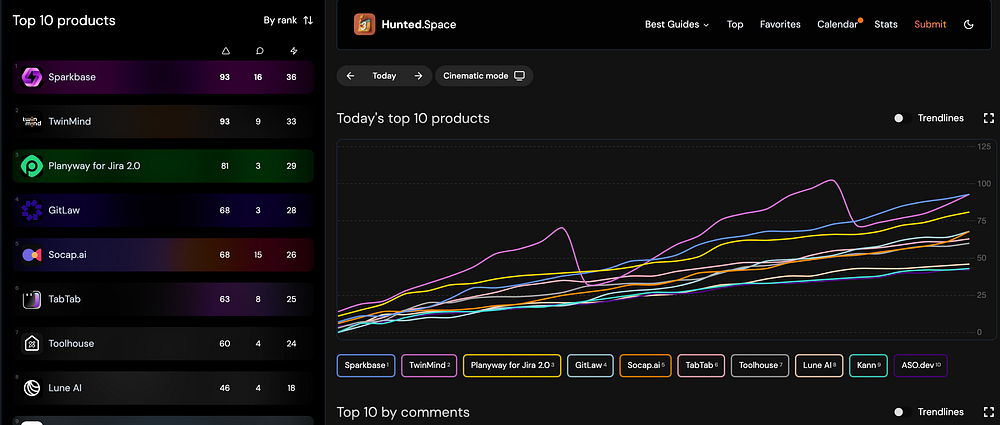The image size is (1000, 425).
Task: Toggle TwinMind line in chart legend
Action: (429, 366)
